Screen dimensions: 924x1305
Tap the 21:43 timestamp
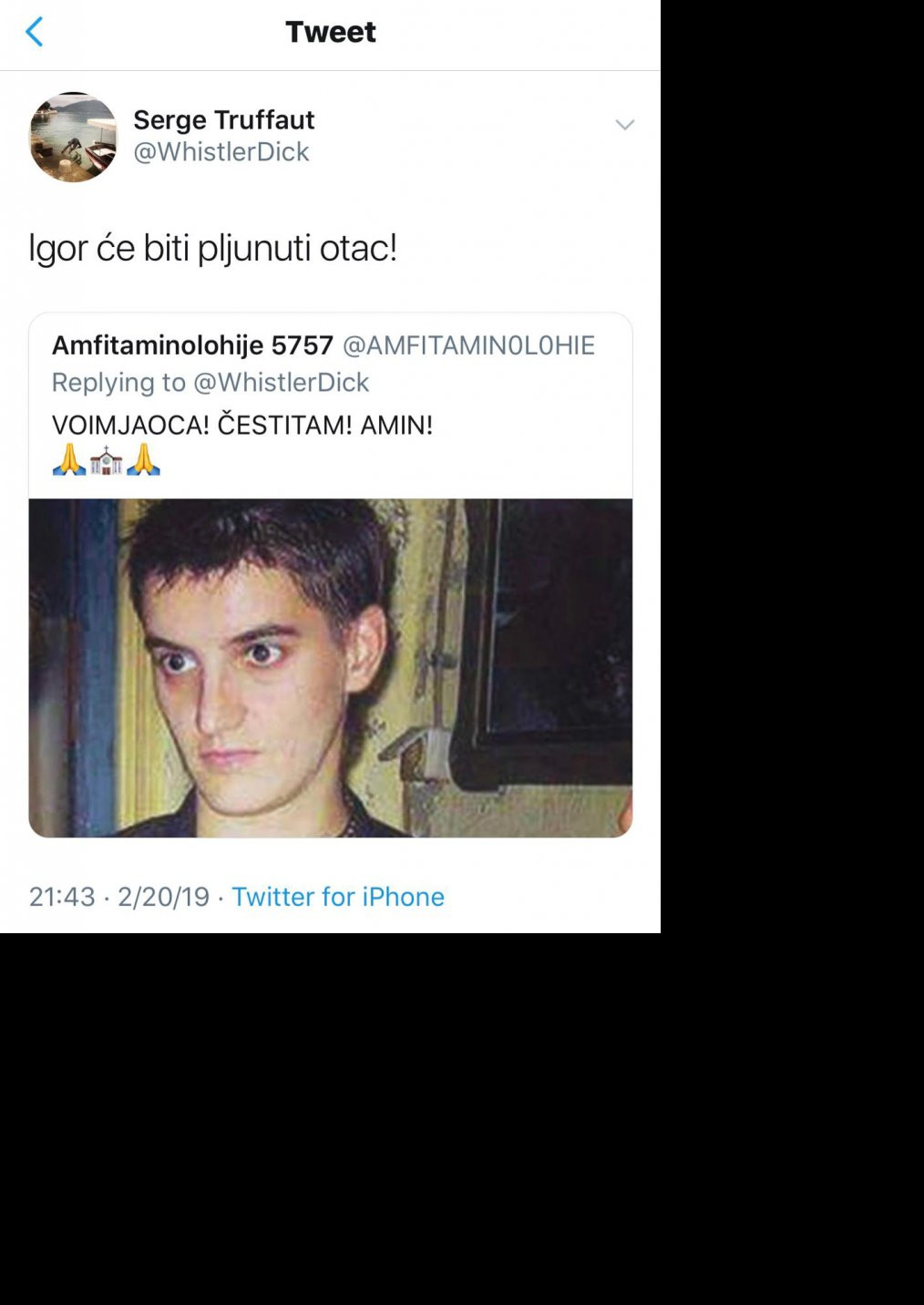pos(62,897)
